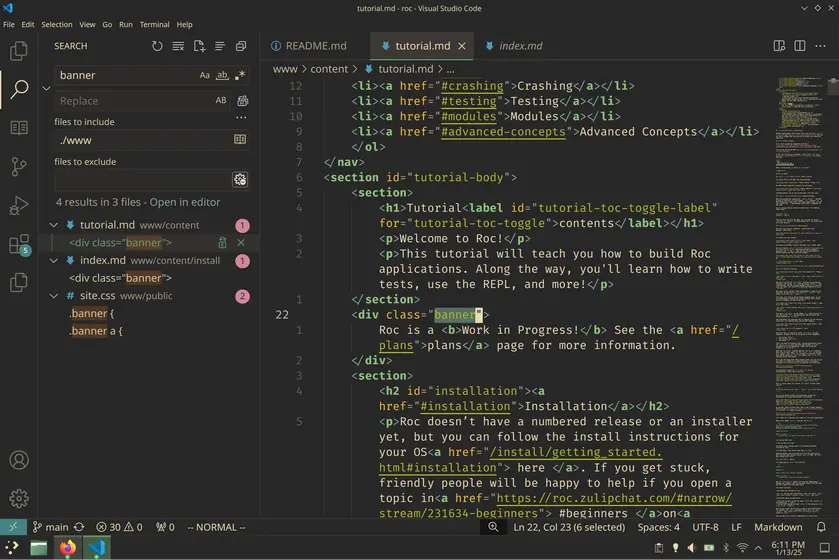Select Markdown language mode in status bar
The image size is (839, 560).
tap(778, 527)
